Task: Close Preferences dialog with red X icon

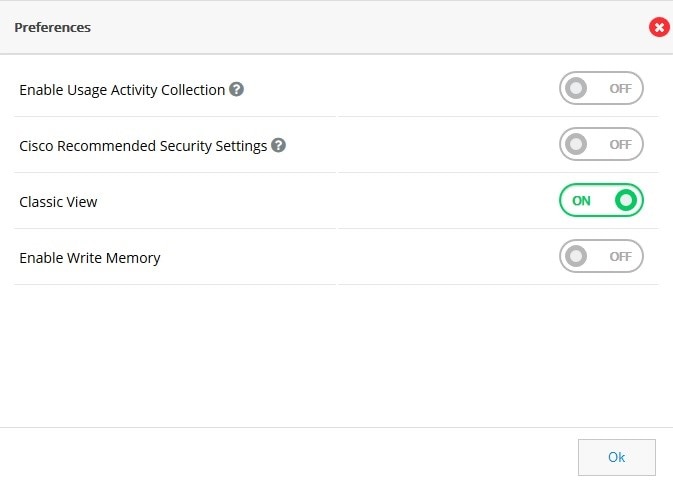Action: point(659,27)
